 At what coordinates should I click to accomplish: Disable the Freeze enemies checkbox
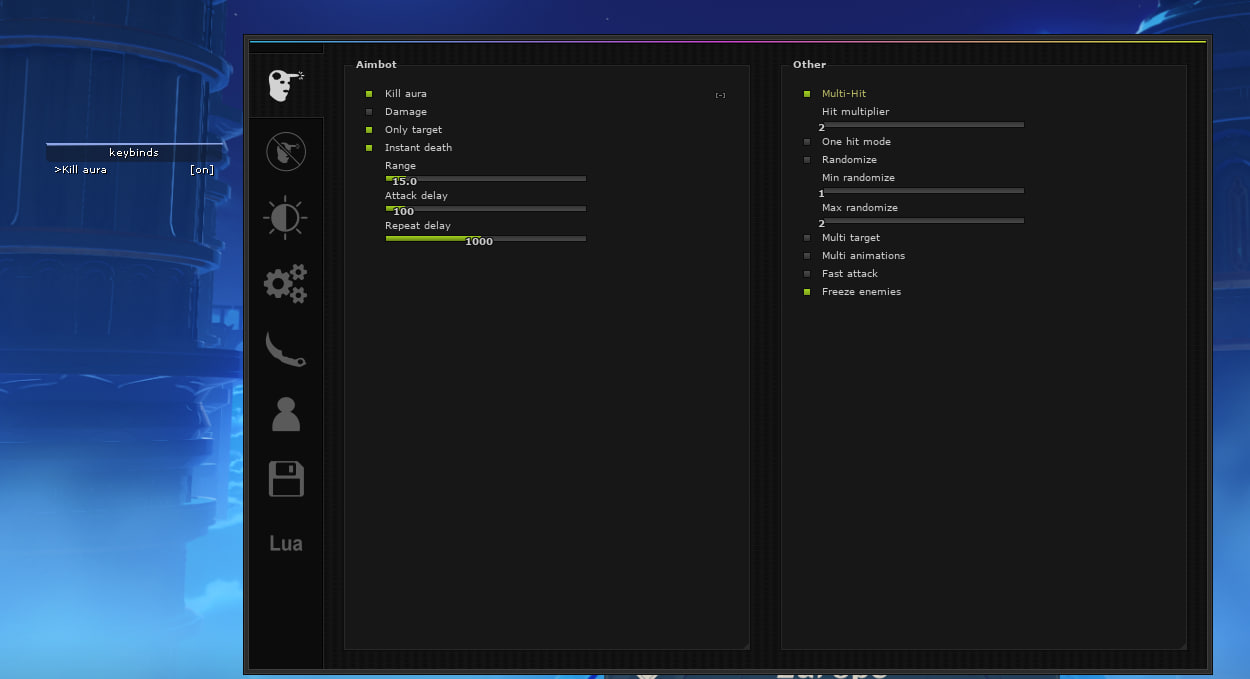807,292
